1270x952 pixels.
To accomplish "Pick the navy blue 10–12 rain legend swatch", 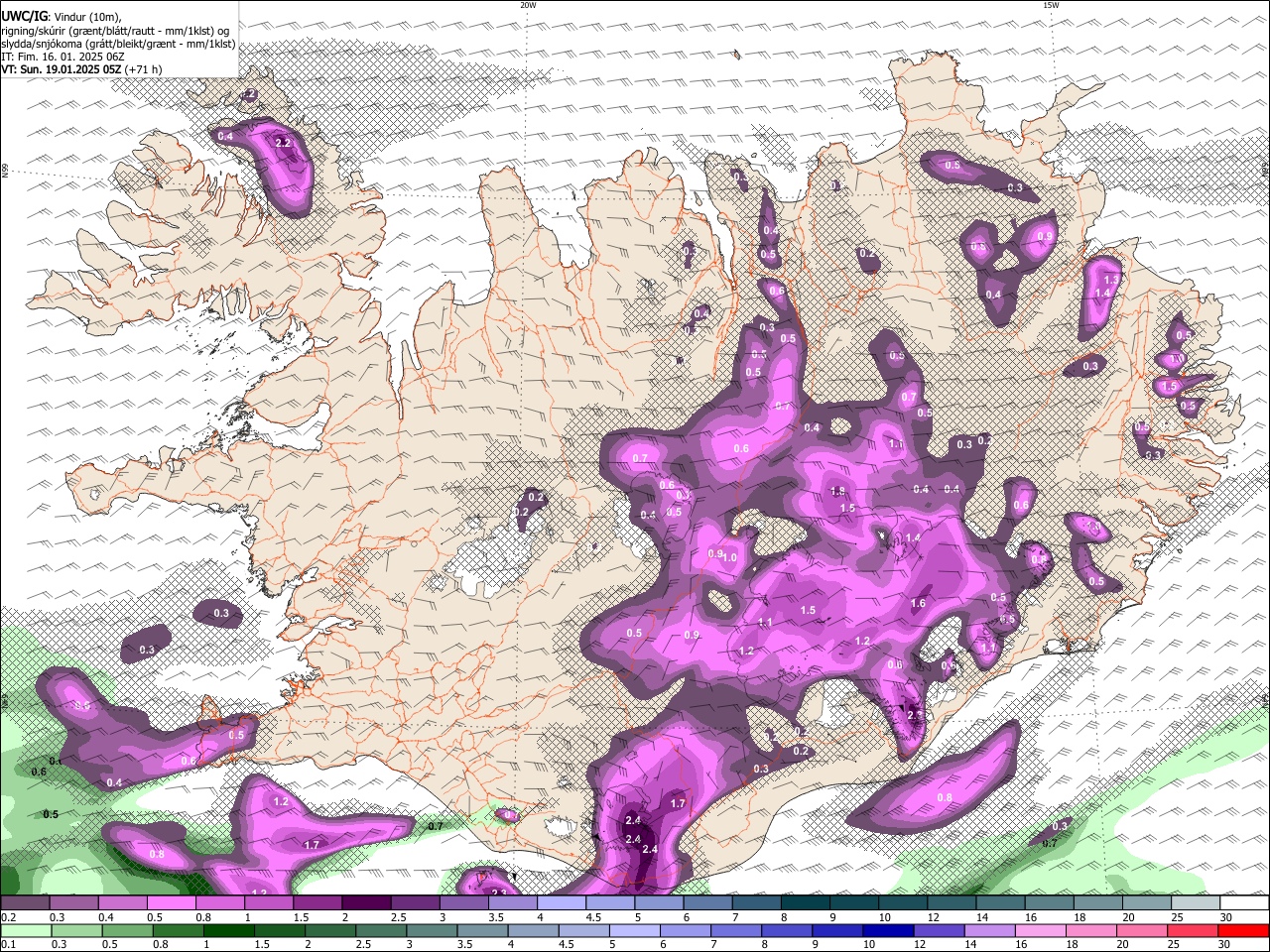I will point(887,930).
